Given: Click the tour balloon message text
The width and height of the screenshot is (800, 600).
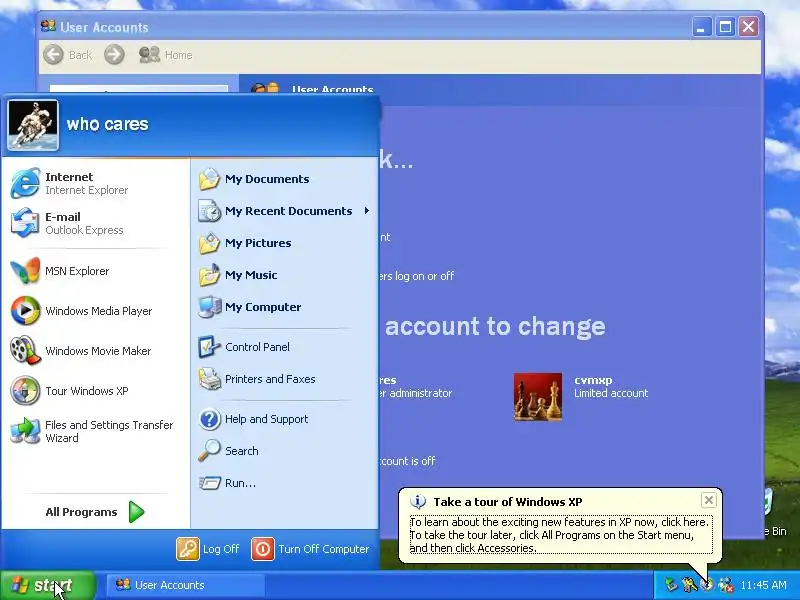Looking at the screenshot, I should click(x=560, y=535).
